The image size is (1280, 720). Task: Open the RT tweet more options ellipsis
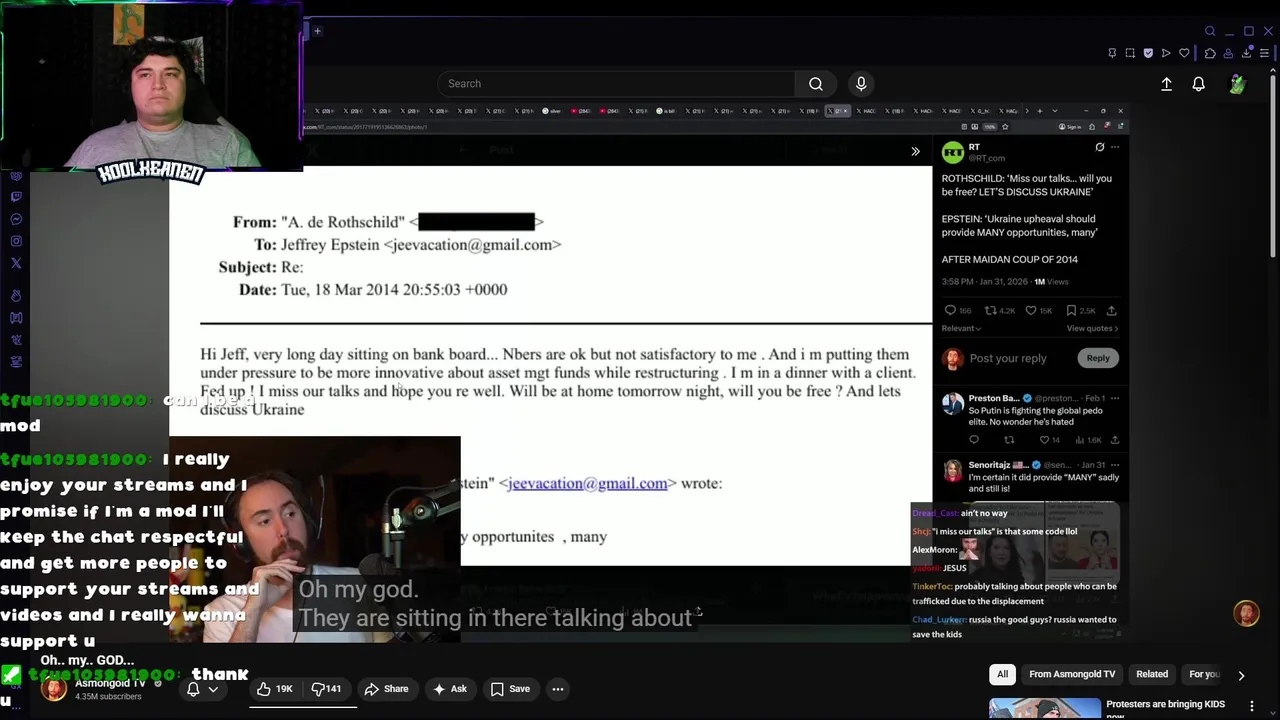[x=1115, y=148]
